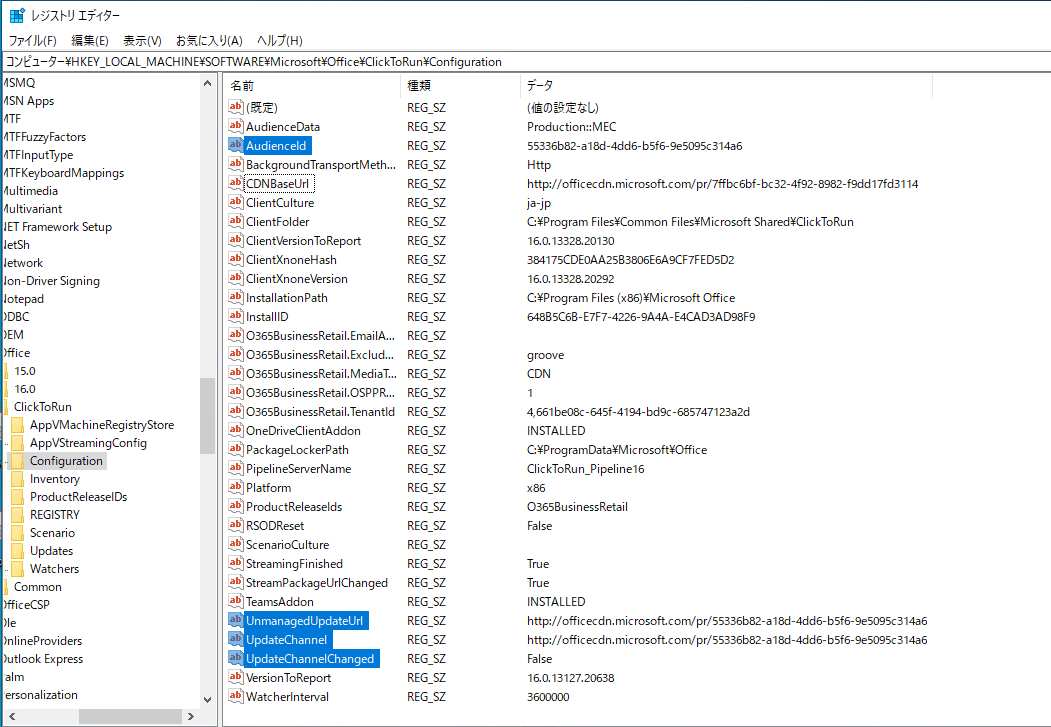
Task: Click the string icon beside VersionToReport
Action: click(x=235, y=677)
